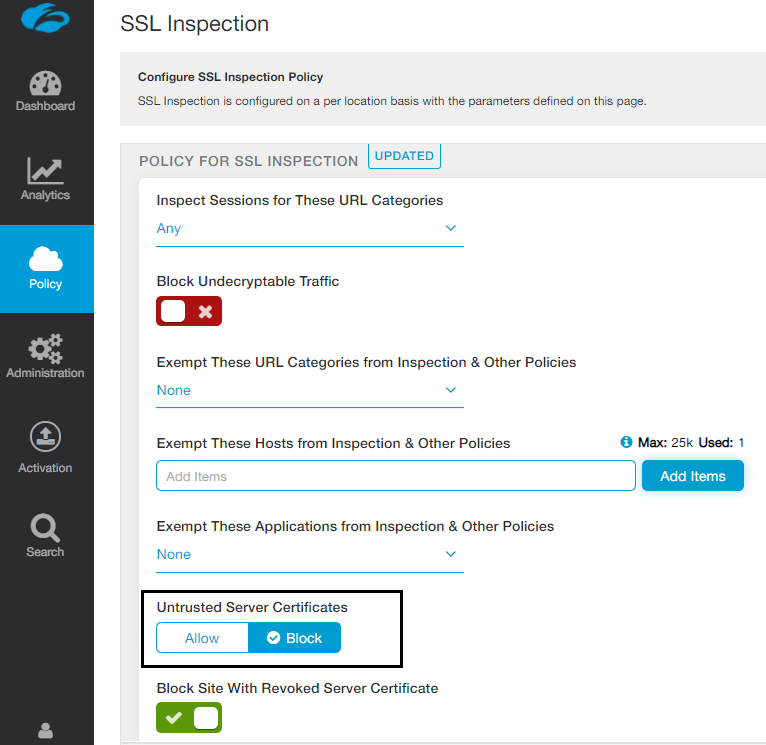The image size is (766, 745).
Task: Open the Search magnifier icon
Action: 45,527
